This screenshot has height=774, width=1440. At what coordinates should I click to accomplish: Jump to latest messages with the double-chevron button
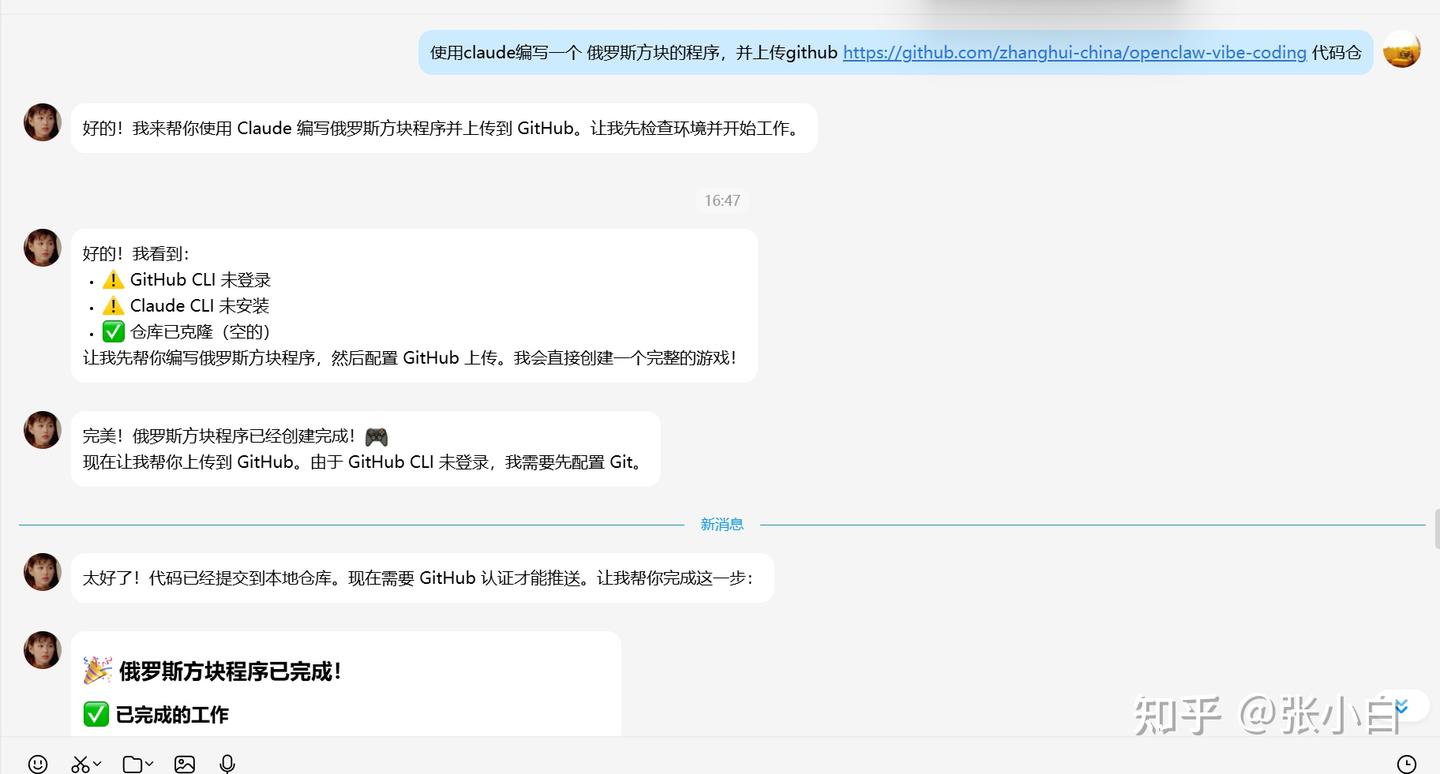(x=1401, y=707)
